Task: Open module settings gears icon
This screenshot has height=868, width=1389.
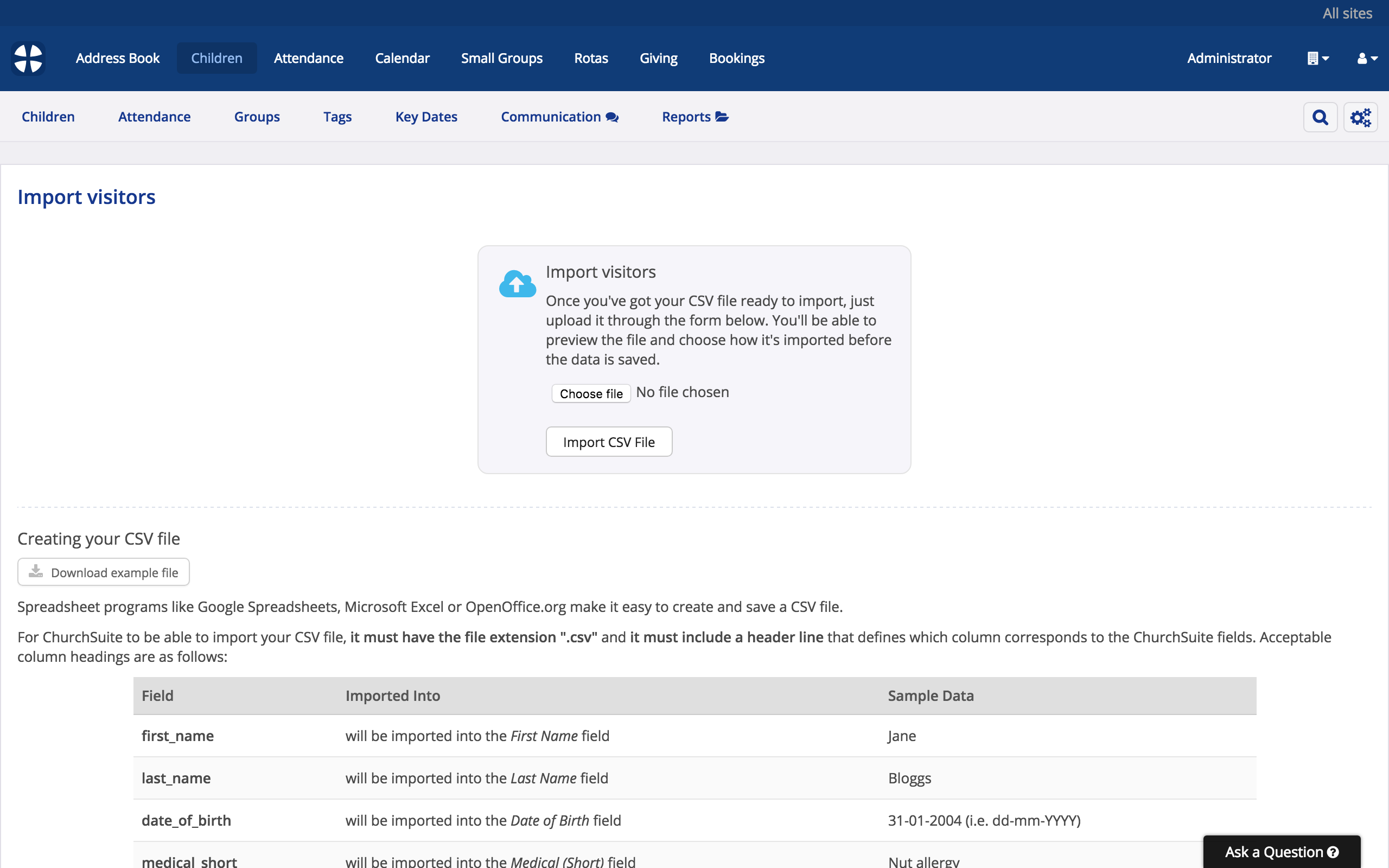Action: [x=1360, y=117]
